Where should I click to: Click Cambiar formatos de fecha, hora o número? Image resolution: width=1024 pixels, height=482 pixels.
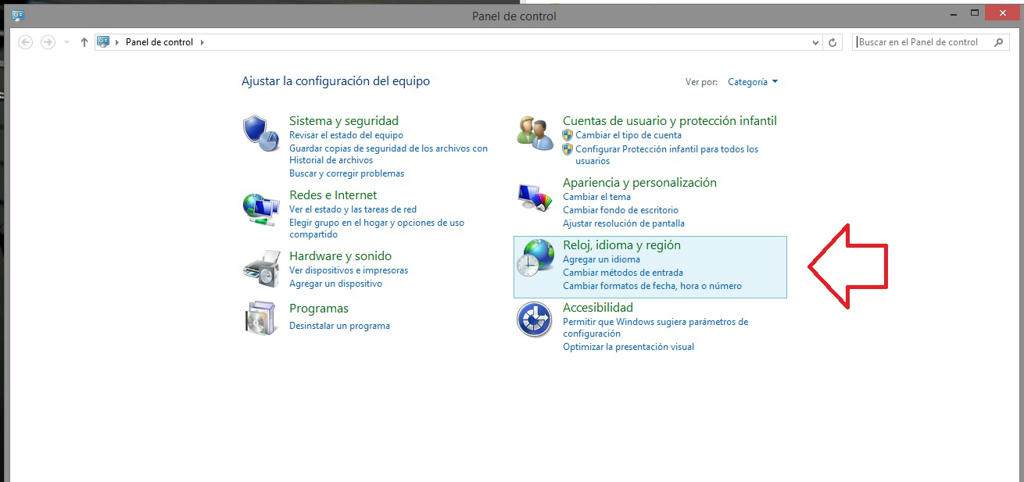652,286
